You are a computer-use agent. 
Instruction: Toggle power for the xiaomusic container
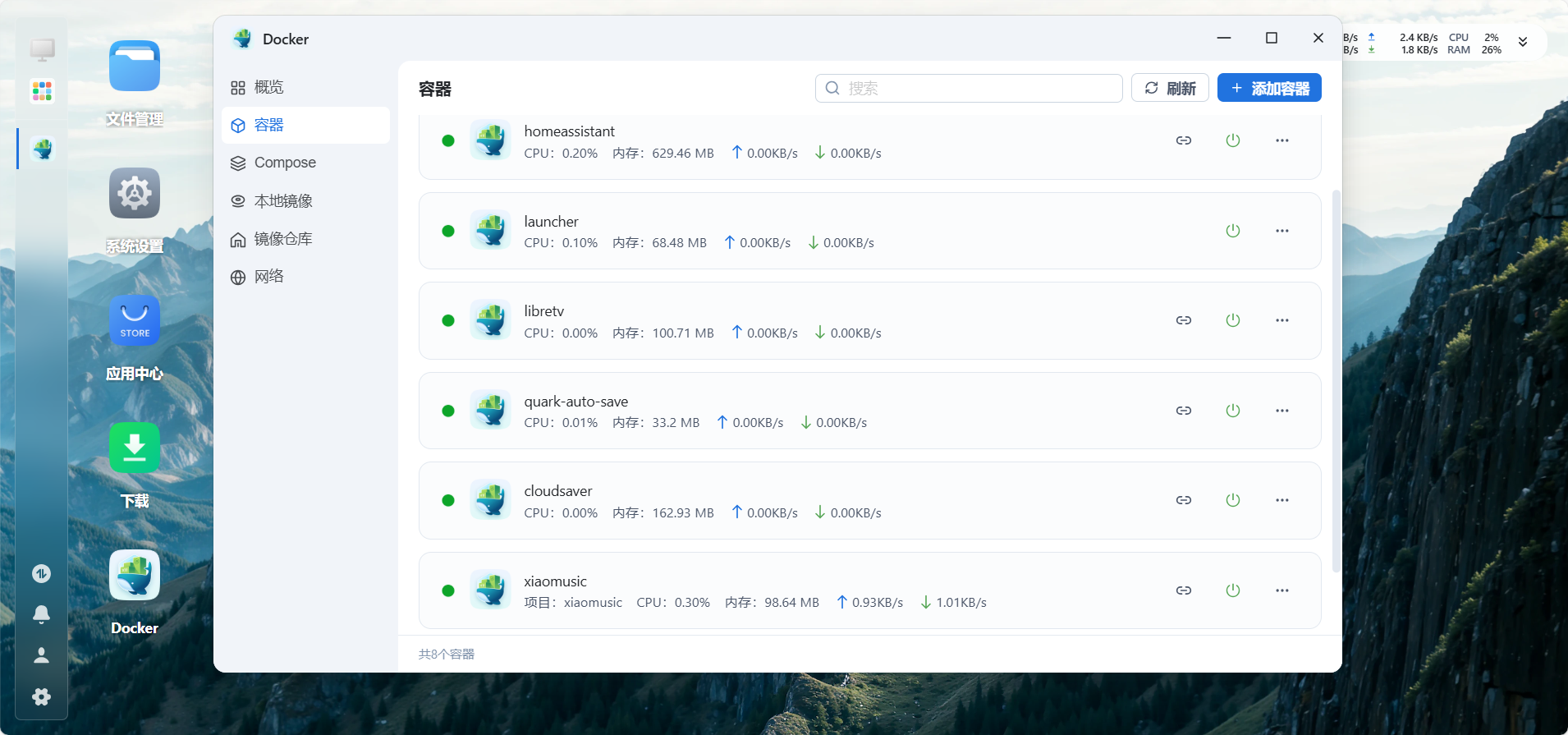coord(1232,590)
